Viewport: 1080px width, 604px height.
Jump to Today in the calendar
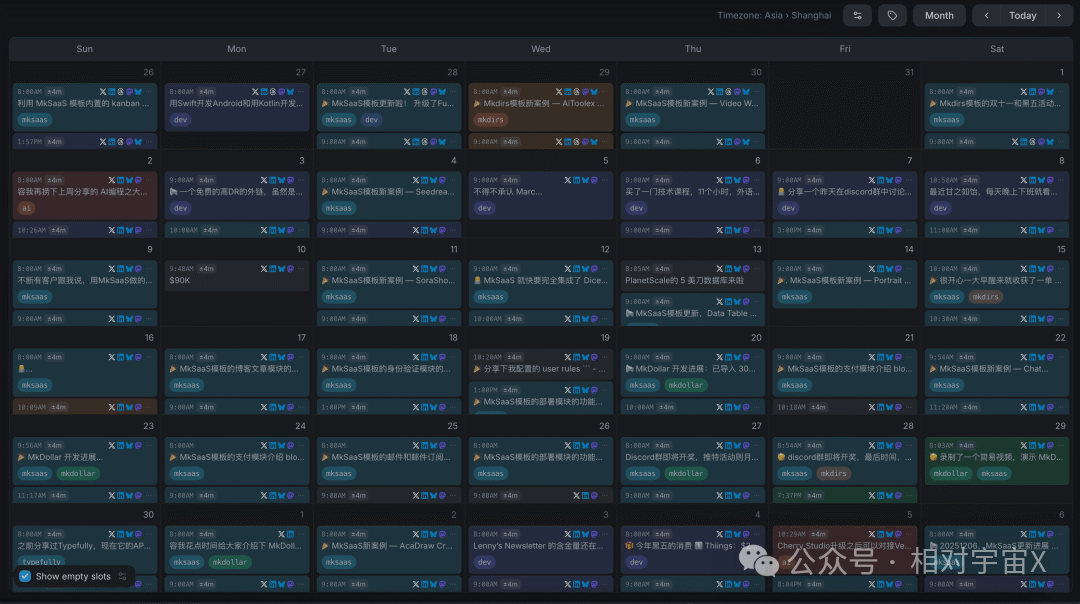pos(1022,15)
